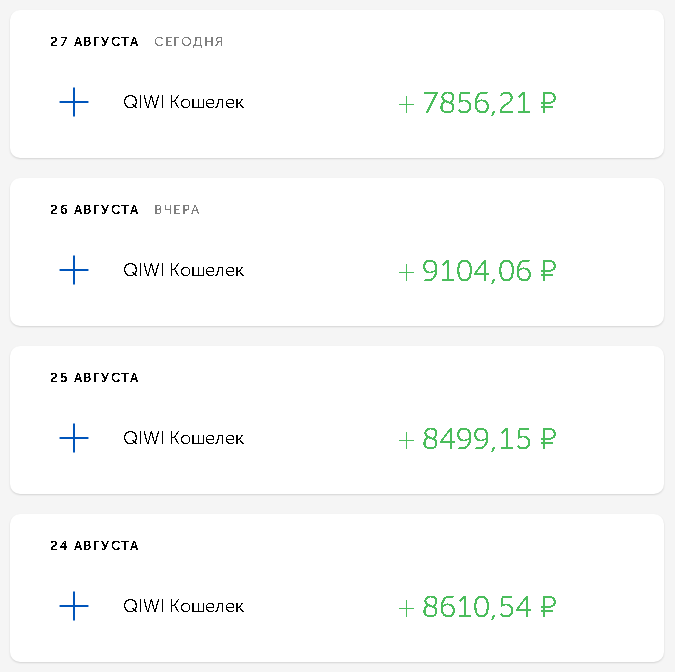Select the + 8499,15 ₽ amount
675x672 pixels.
pos(477,439)
